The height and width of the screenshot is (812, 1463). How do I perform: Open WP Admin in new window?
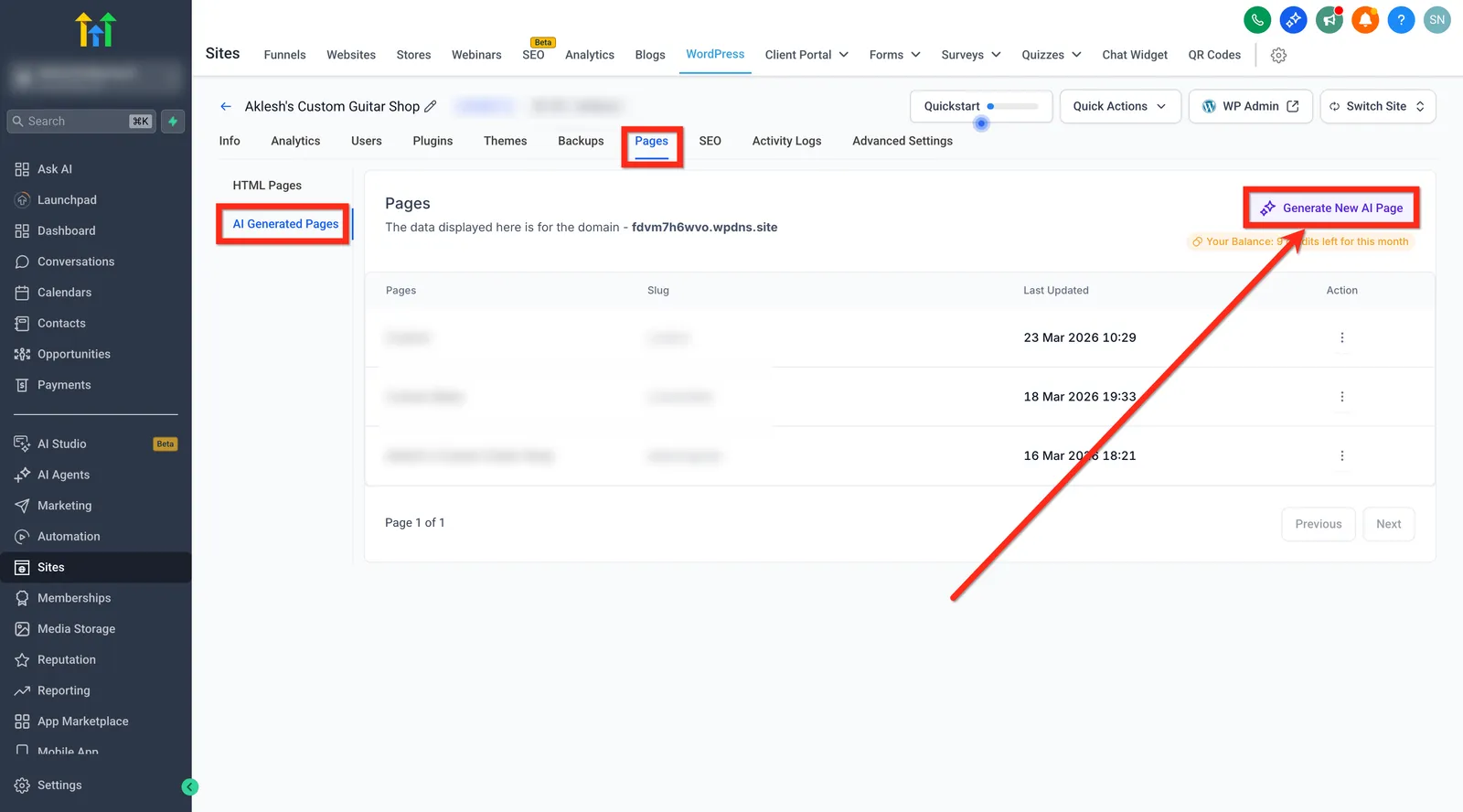point(1251,106)
